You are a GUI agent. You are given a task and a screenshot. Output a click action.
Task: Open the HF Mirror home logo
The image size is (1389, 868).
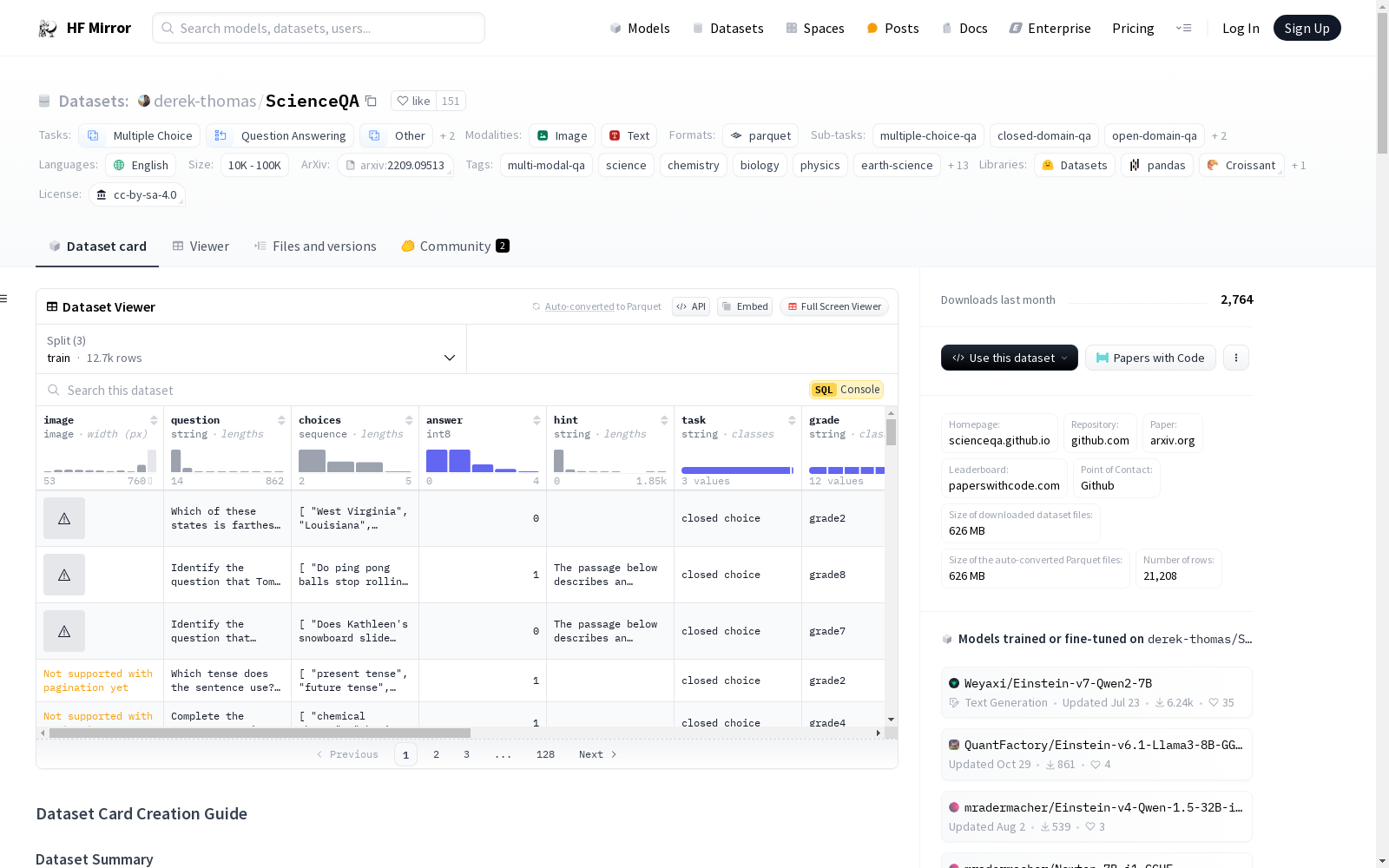click(x=84, y=28)
